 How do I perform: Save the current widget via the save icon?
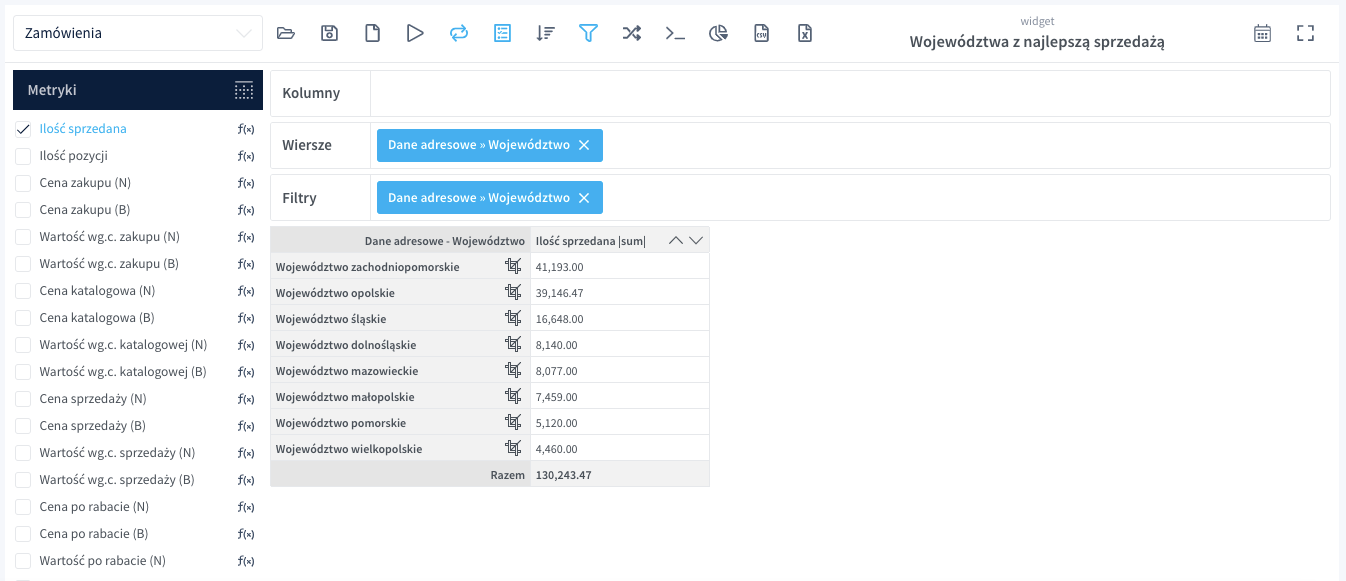[329, 32]
